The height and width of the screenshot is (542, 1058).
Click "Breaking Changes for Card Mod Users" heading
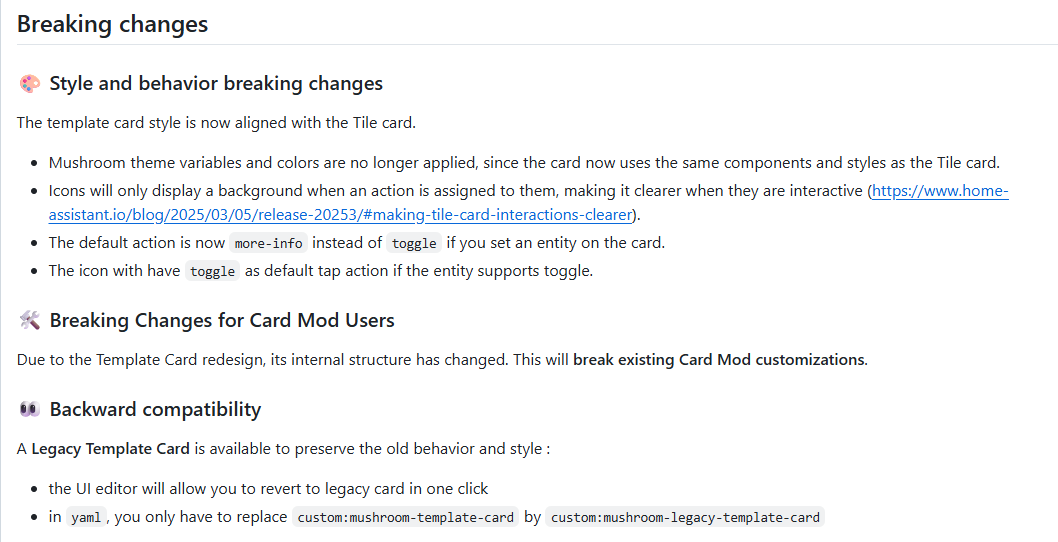coord(222,321)
